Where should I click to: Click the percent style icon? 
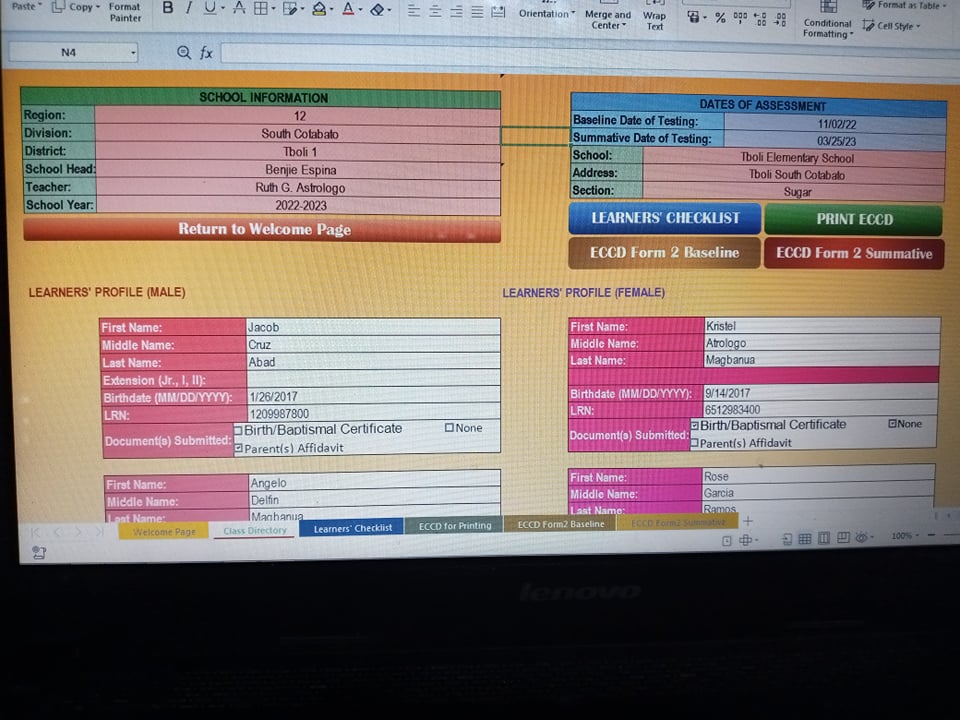pyautogui.click(x=720, y=18)
